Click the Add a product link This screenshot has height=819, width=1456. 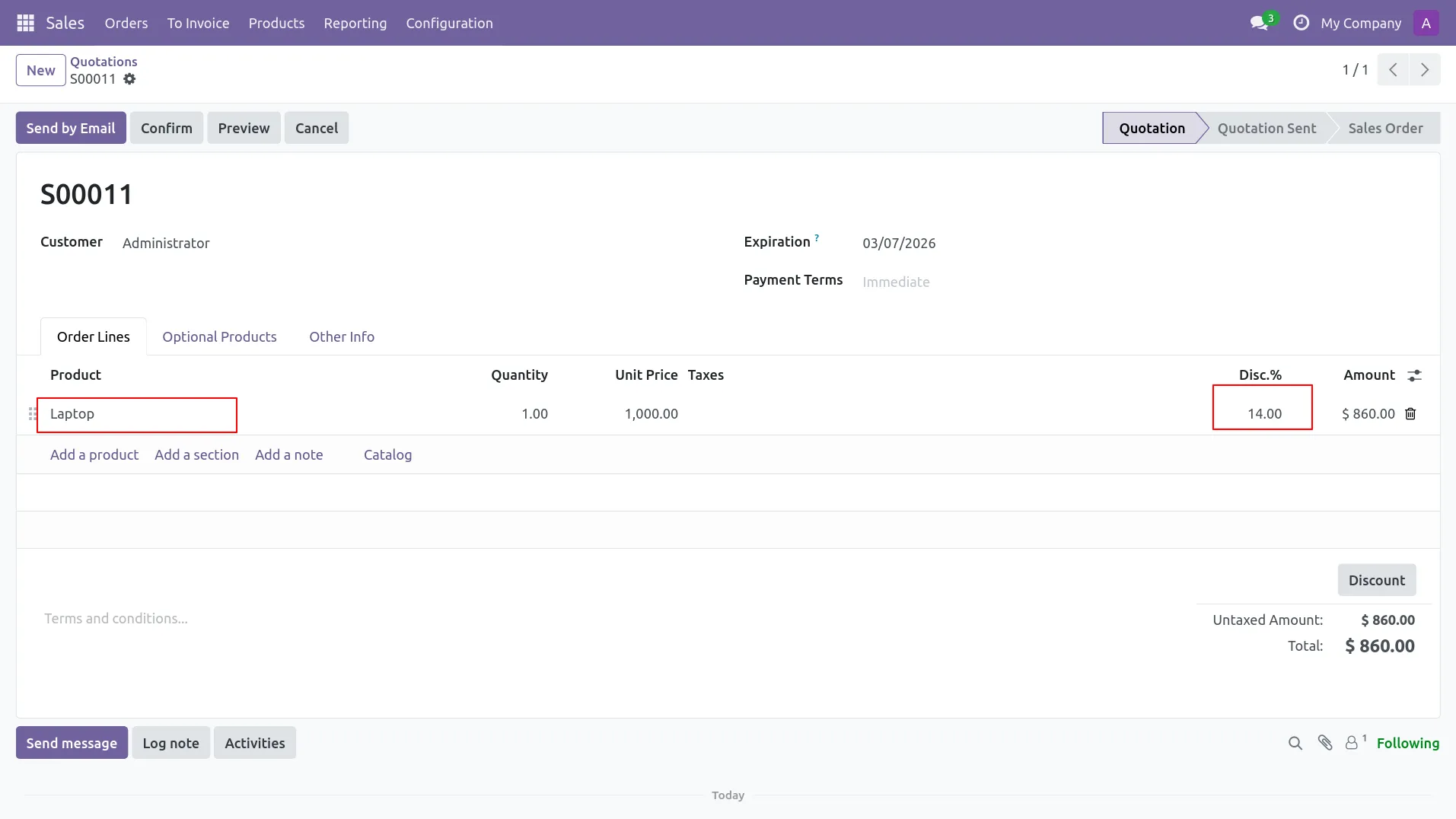[x=94, y=454]
